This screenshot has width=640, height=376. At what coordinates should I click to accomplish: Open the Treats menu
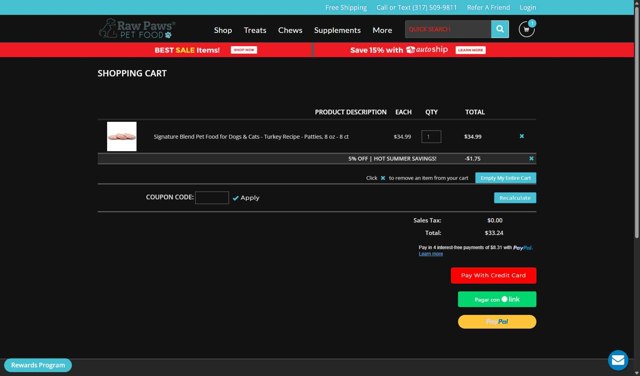[255, 30]
